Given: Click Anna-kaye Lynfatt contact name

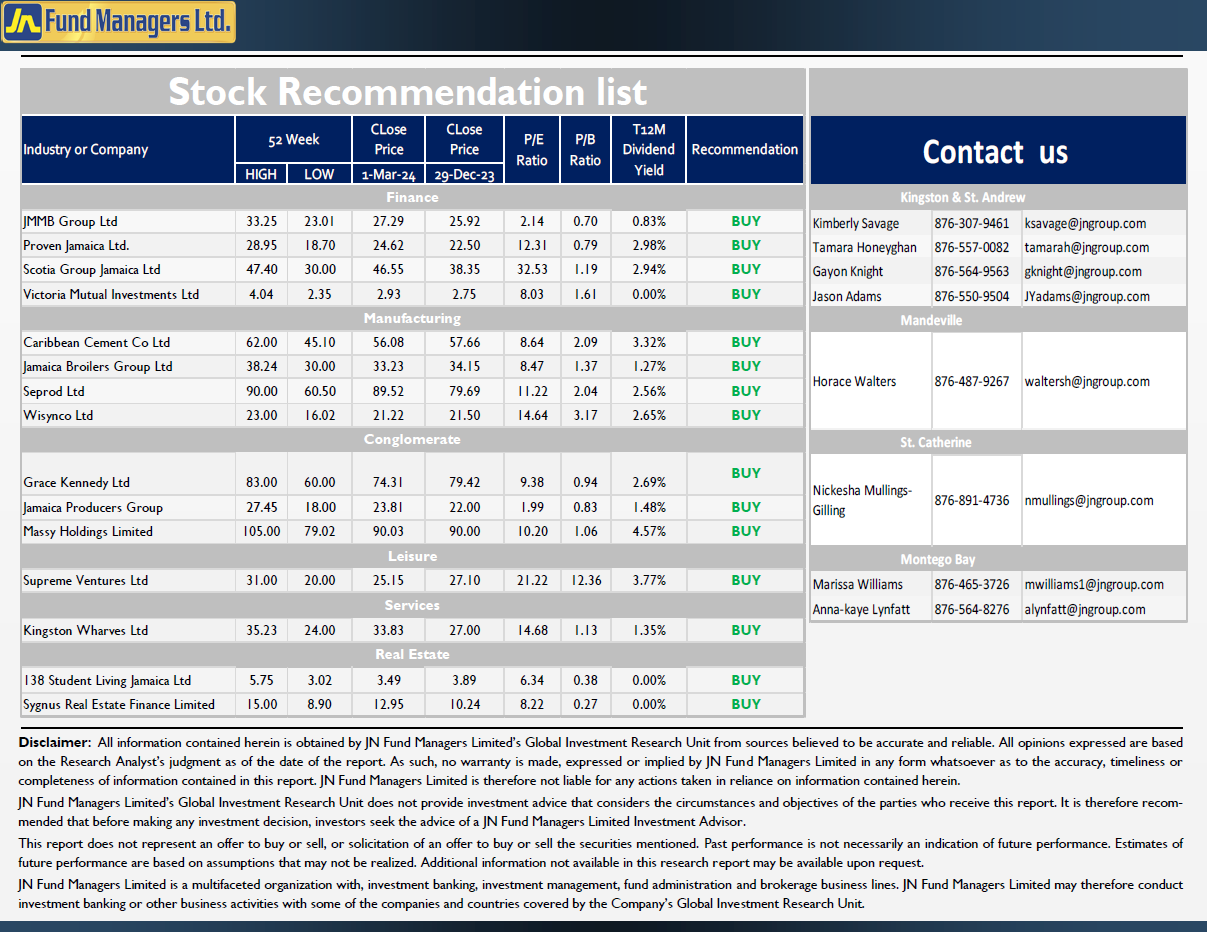Looking at the screenshot, I should pos(861,610).
